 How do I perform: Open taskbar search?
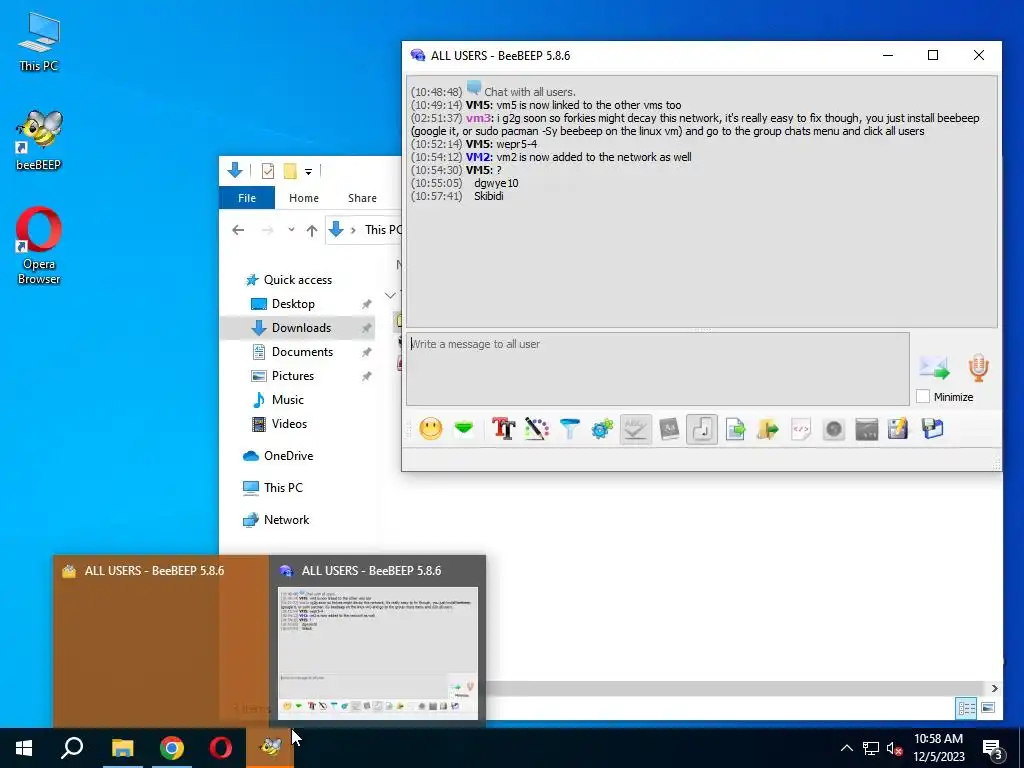click(72, 748)
